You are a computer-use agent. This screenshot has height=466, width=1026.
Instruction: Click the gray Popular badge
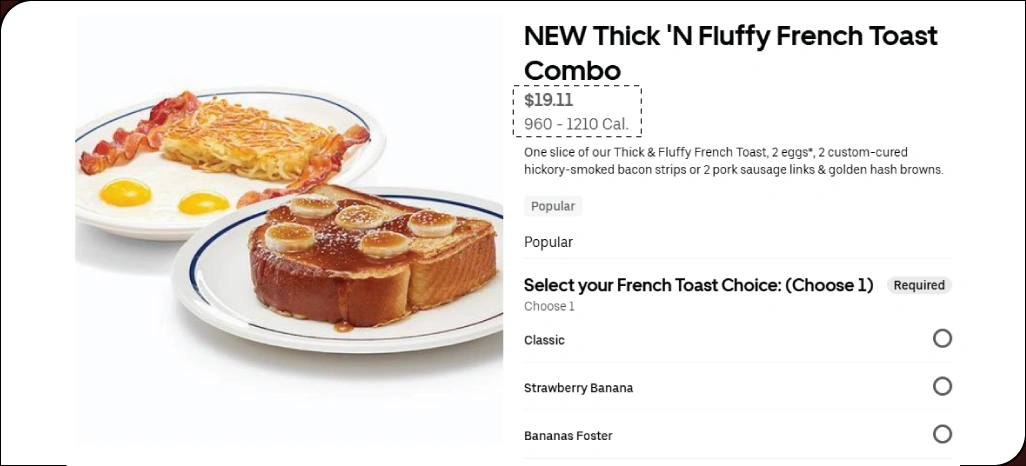[553, 207]
